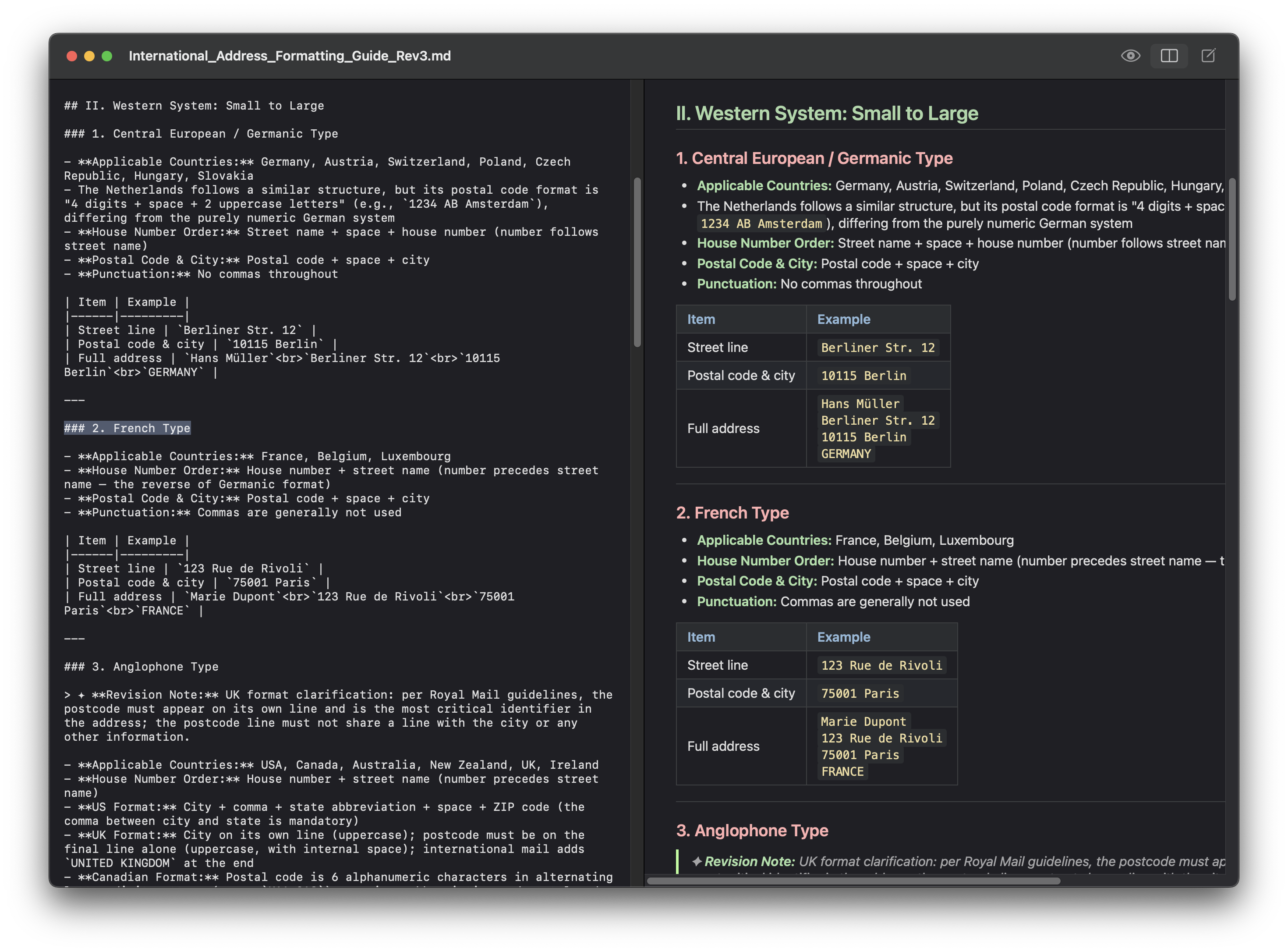The image size is (1288, 952).
Task: Click '75001 Paris' in Postal code & city row
Action: (x=860, y=694)
